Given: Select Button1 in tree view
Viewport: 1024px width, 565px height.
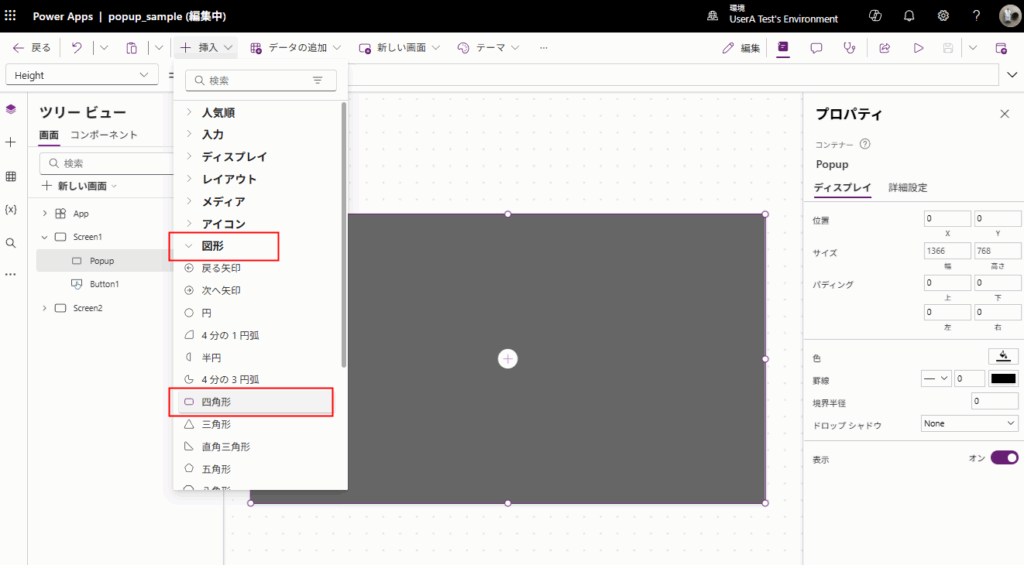Looking at the screenshot, I should click(x=104, y=284).
